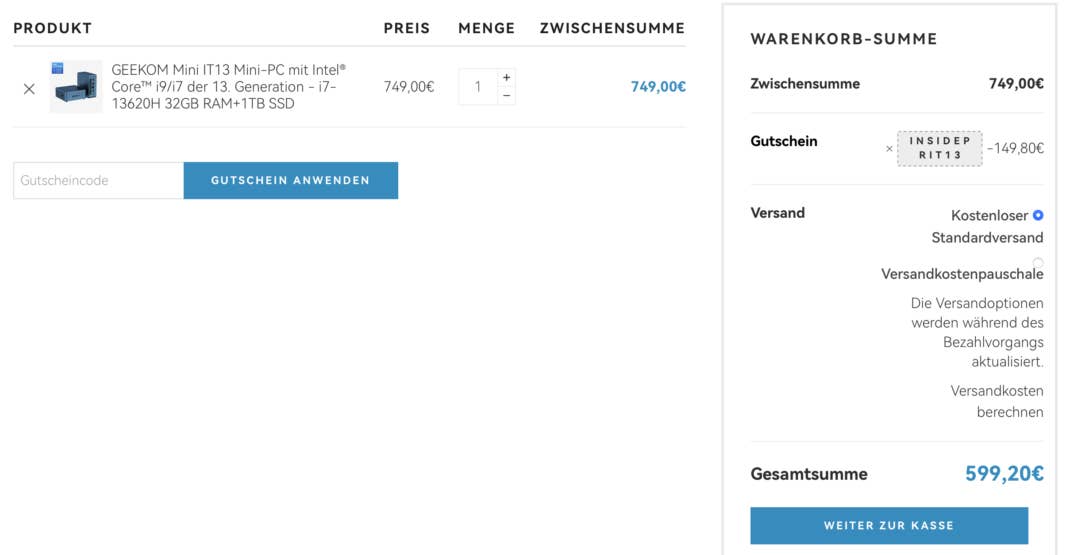Click the INSIDEPRIT13 coupon code tag

pos(940,148)
